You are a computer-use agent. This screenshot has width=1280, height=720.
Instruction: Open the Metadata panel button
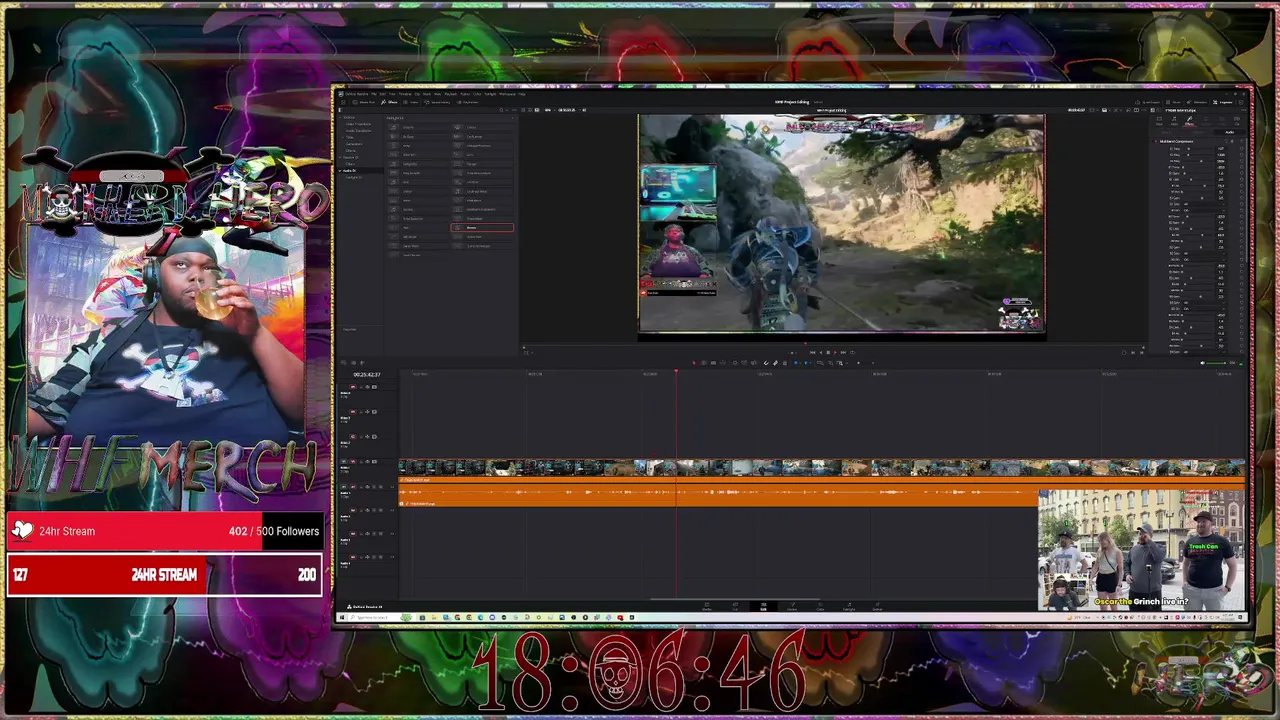[x=1197, y=102]
